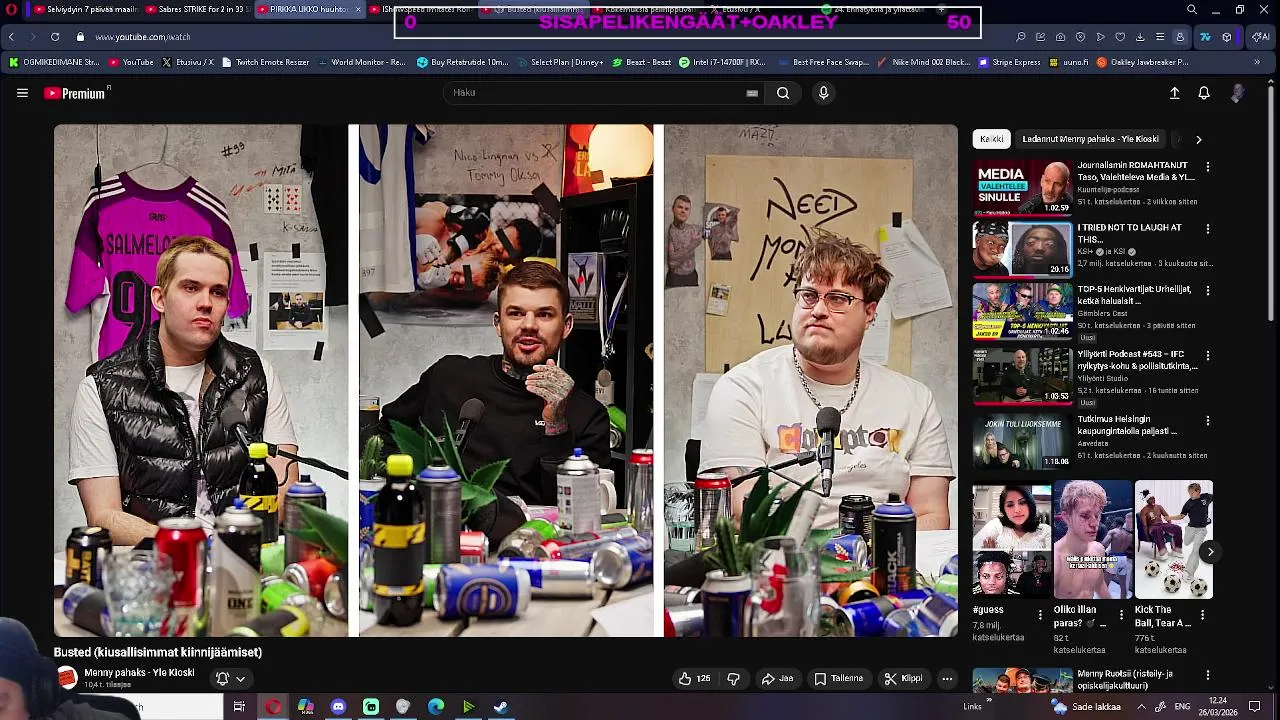Show hidden bookmarks with the double chevron
Image resolution: width=1280 pixels, height=720 pixels.
tap(1257, 62)
